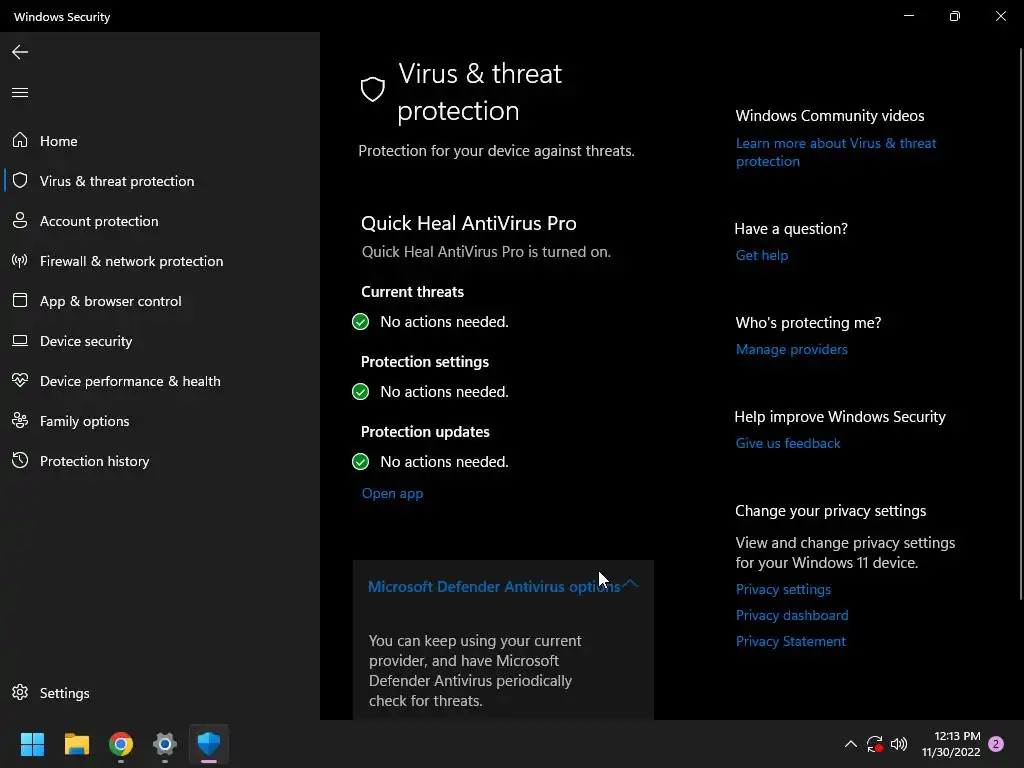Click the back arrow icon
This screenshot has height=768, width=1024.
pyautogui.click(x=20, y=52)
